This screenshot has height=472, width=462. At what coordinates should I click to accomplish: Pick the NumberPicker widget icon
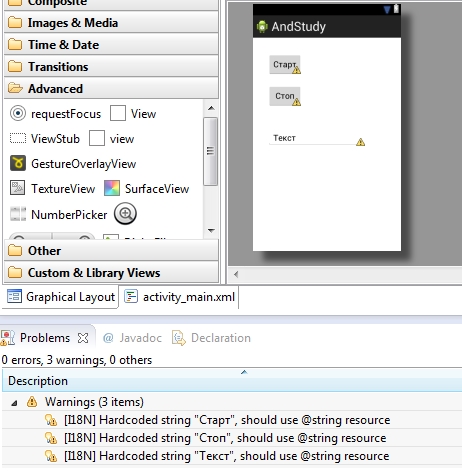pyautogui.click(x=18, y=214)
